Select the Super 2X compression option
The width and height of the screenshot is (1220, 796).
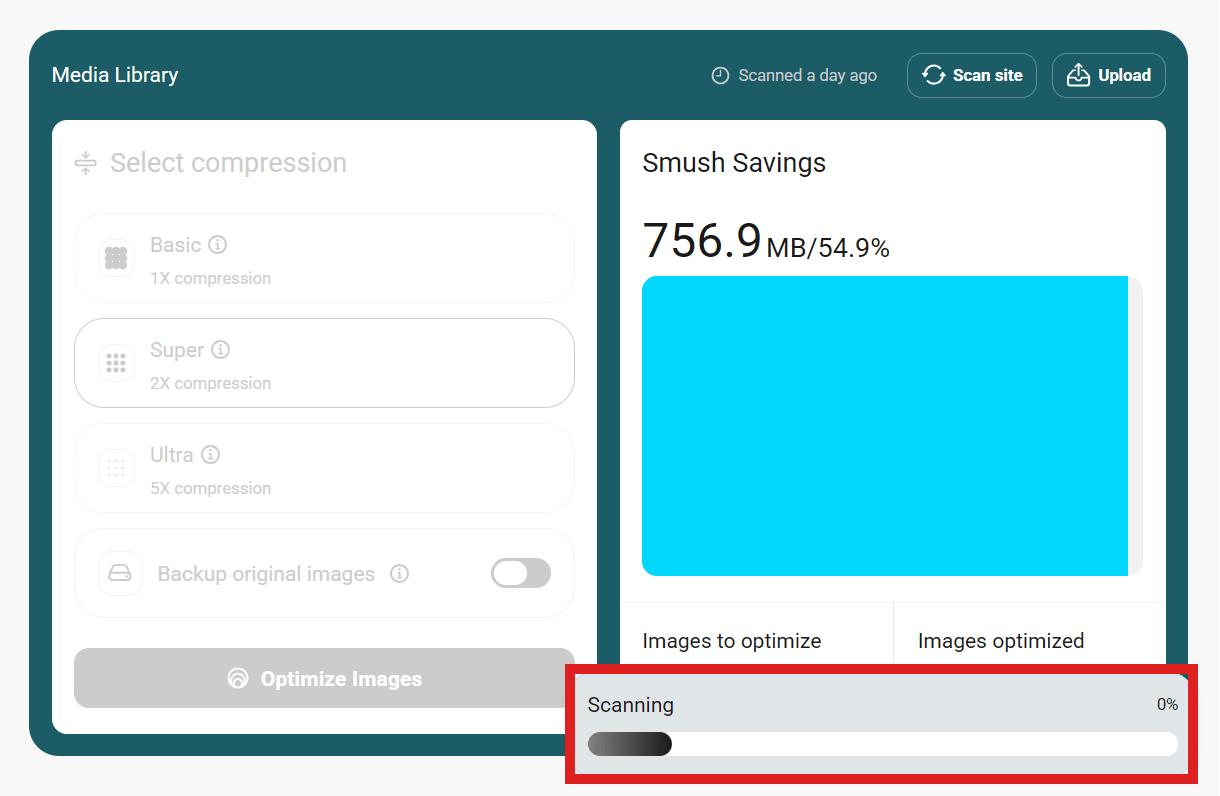pyautogui.click(x=324, y=363)
